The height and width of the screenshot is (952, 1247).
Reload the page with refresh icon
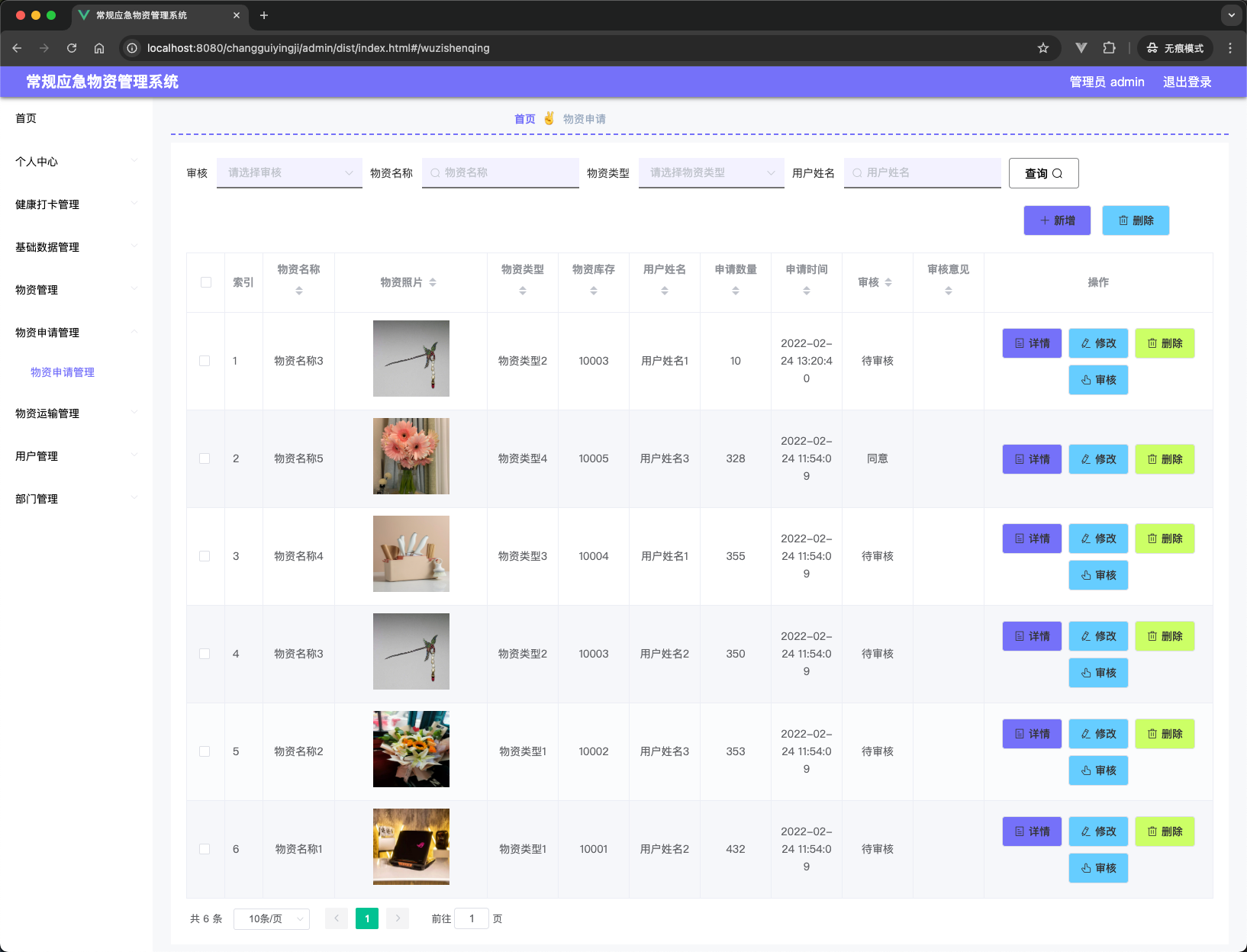(72, 48)
